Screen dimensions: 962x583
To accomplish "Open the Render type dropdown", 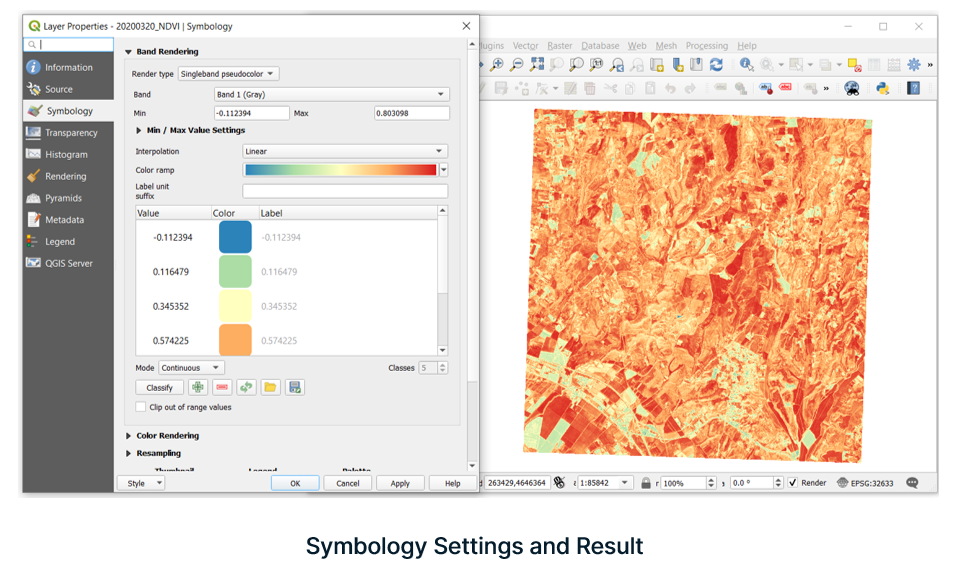I will click(x=228, y=74).
